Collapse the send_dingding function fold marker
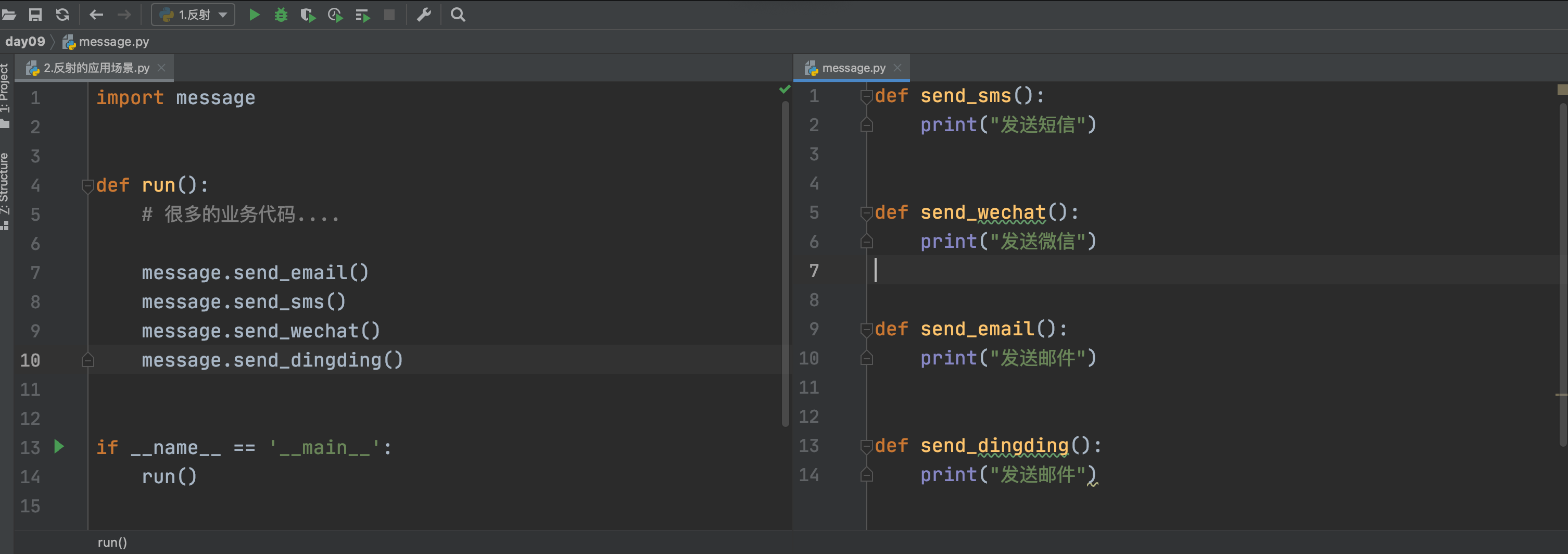Image resolution: width=1568 pixels, height=554 pixels. coord(866,446)
